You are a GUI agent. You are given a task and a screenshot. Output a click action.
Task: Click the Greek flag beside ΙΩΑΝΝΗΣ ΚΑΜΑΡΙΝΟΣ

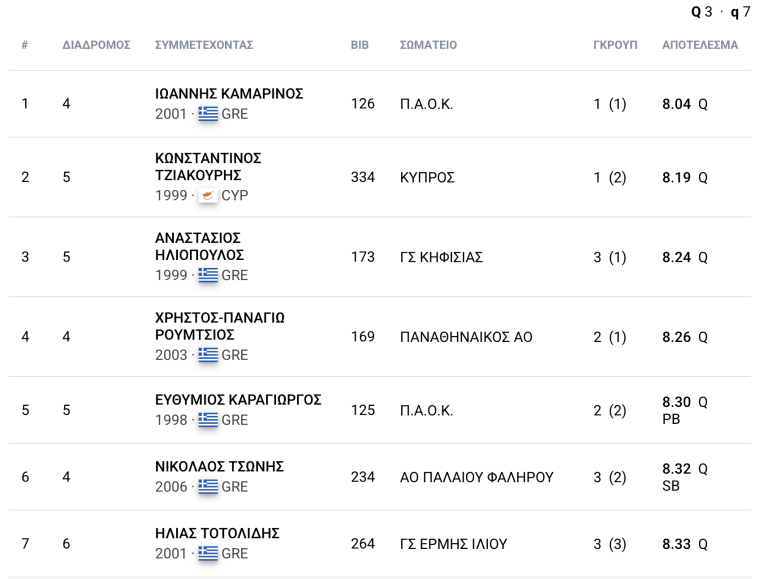point(208,114)
